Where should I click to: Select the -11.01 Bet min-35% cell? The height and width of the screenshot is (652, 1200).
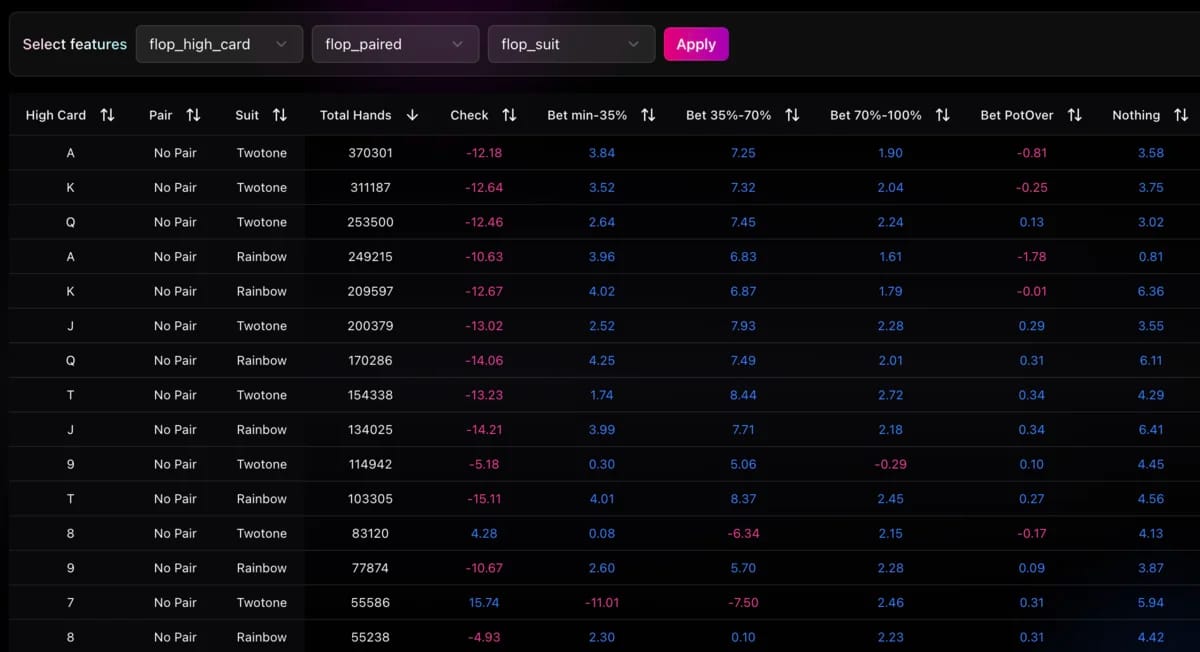tap(601, 603)
